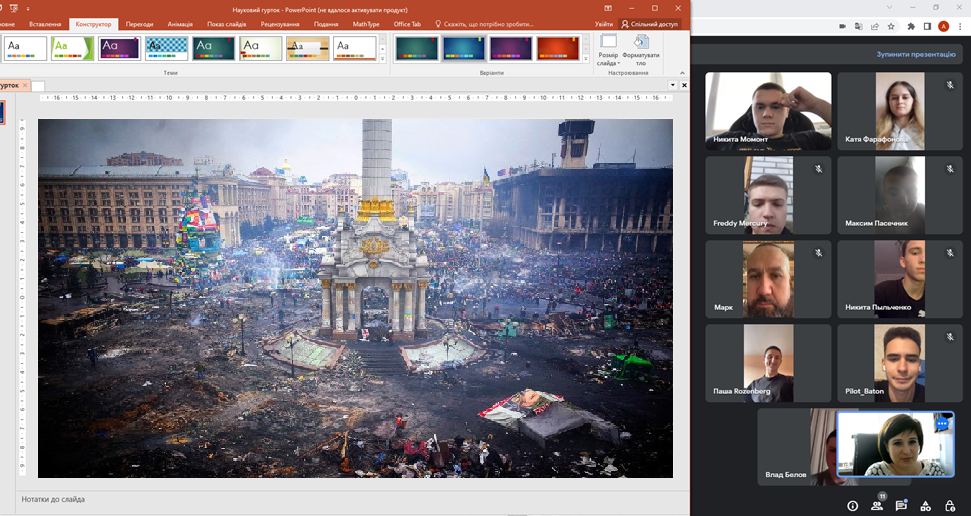Image resolution: width=971 pixels, height=516 pixels.
Task: Click the notes area Нотатки до слайда
Action: click(x=53, y=499)
